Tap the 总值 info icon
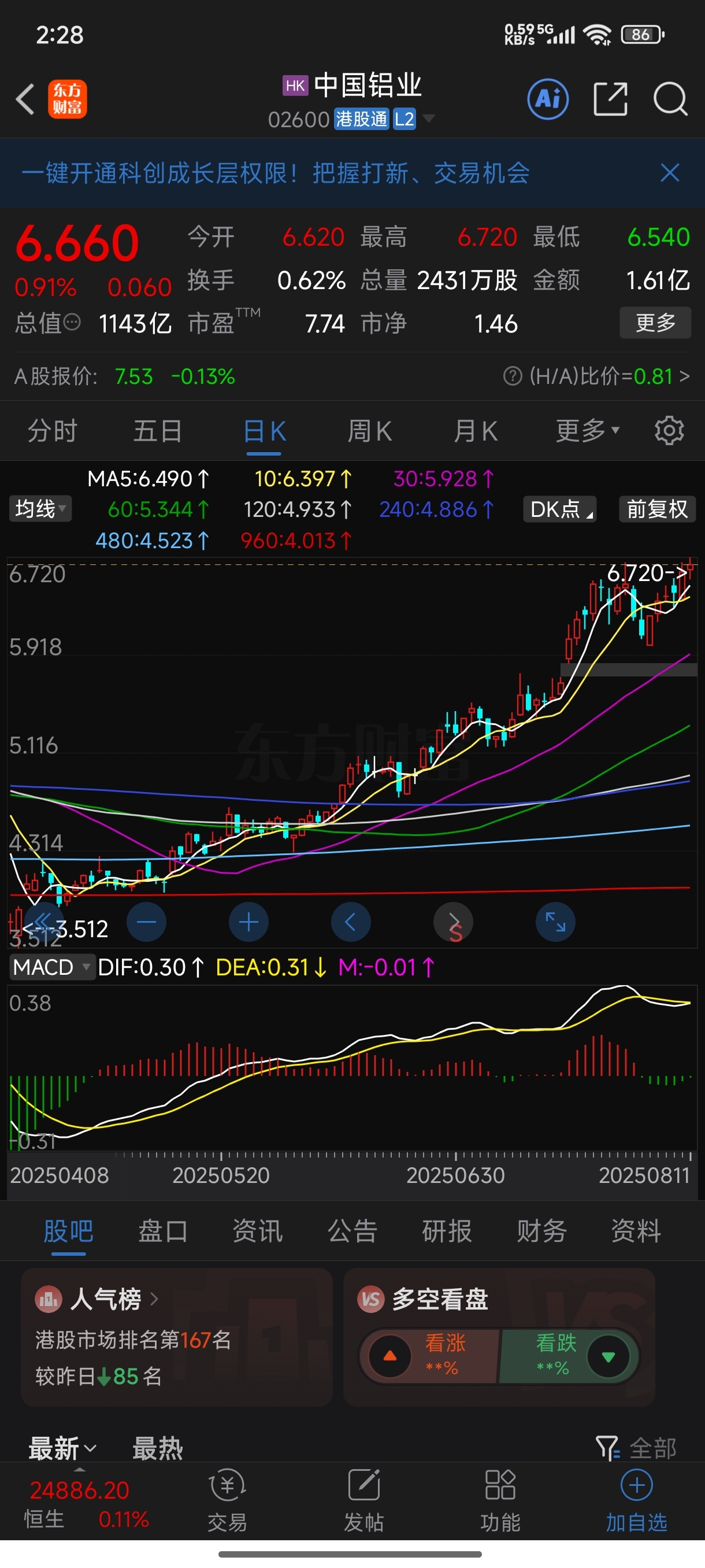The height and width of the screenshot is (1568, 705). click(x=72, y=323)
